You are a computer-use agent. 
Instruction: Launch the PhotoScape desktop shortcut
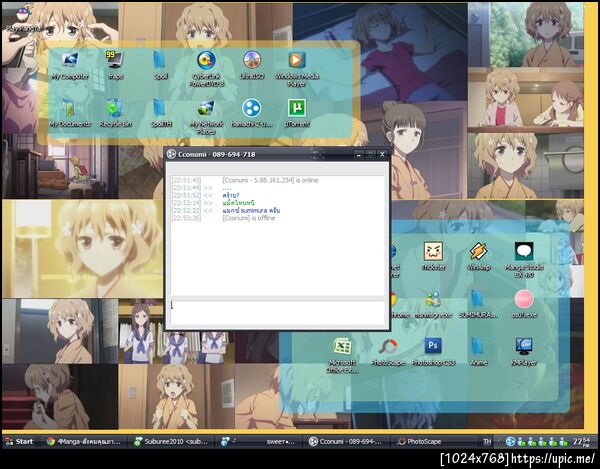[x=388, y=352]
